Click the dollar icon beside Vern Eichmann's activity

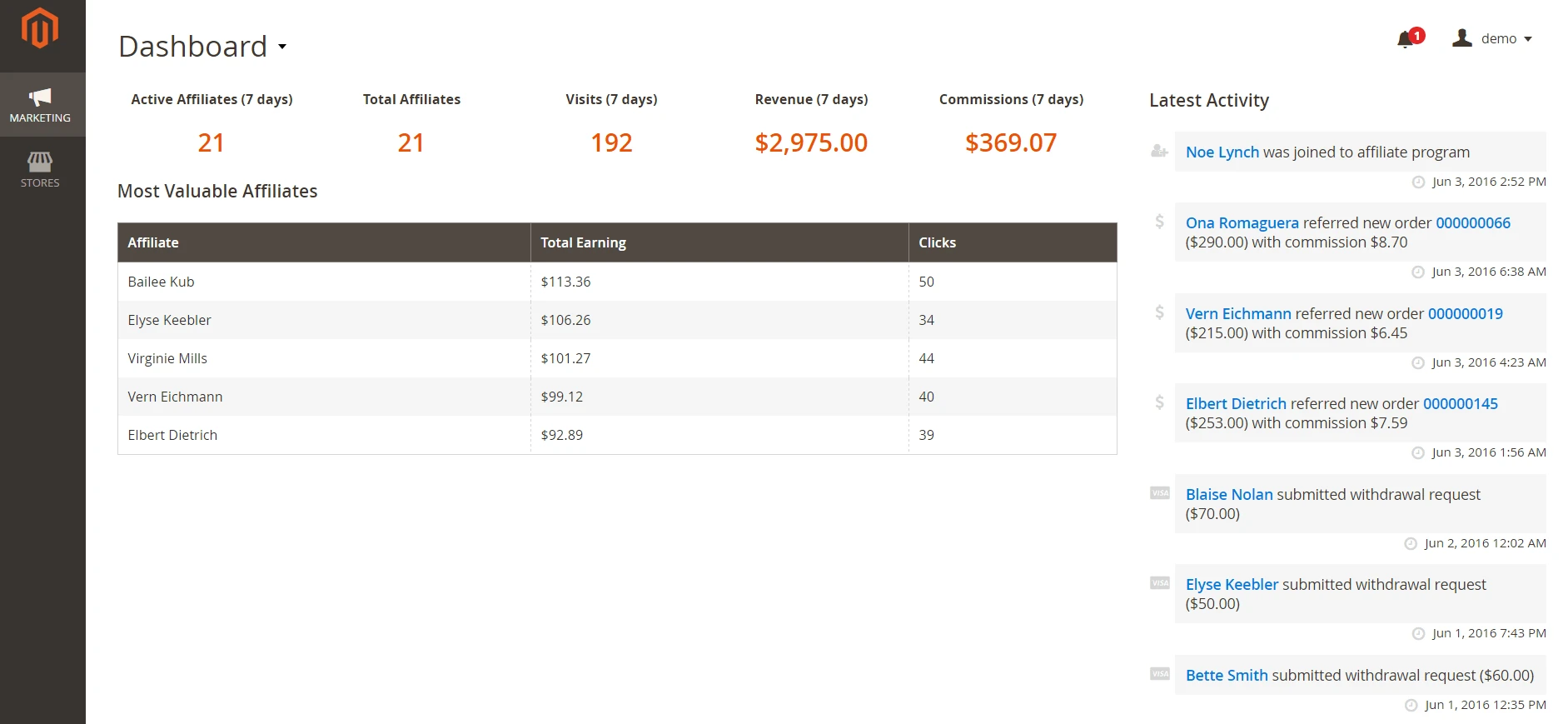pos(1158,312)
